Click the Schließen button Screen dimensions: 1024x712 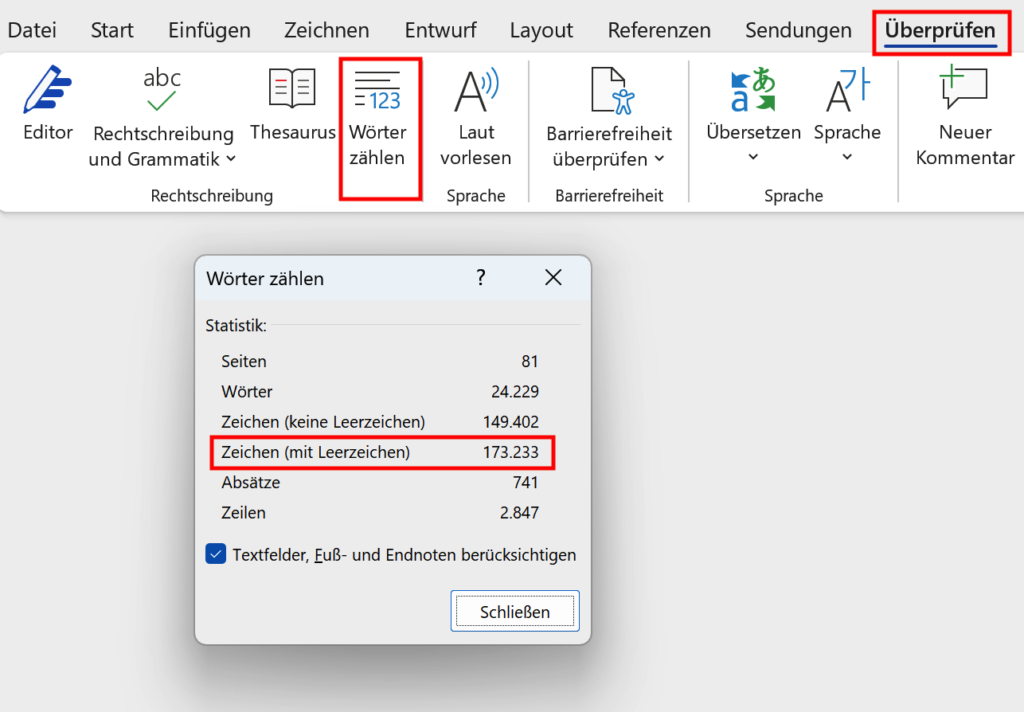[514, 611]
